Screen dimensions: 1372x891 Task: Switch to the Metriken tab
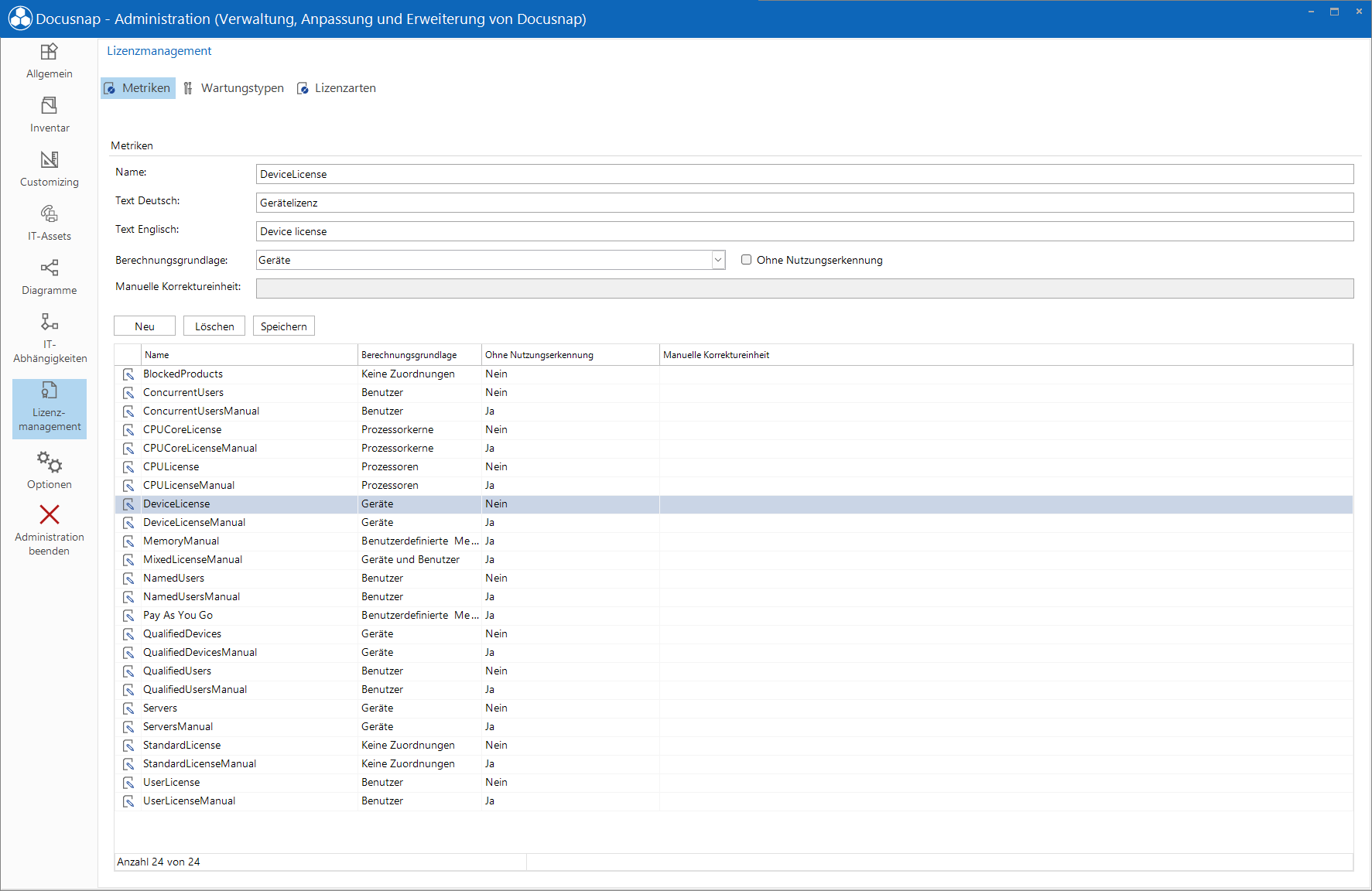point(138,88)
